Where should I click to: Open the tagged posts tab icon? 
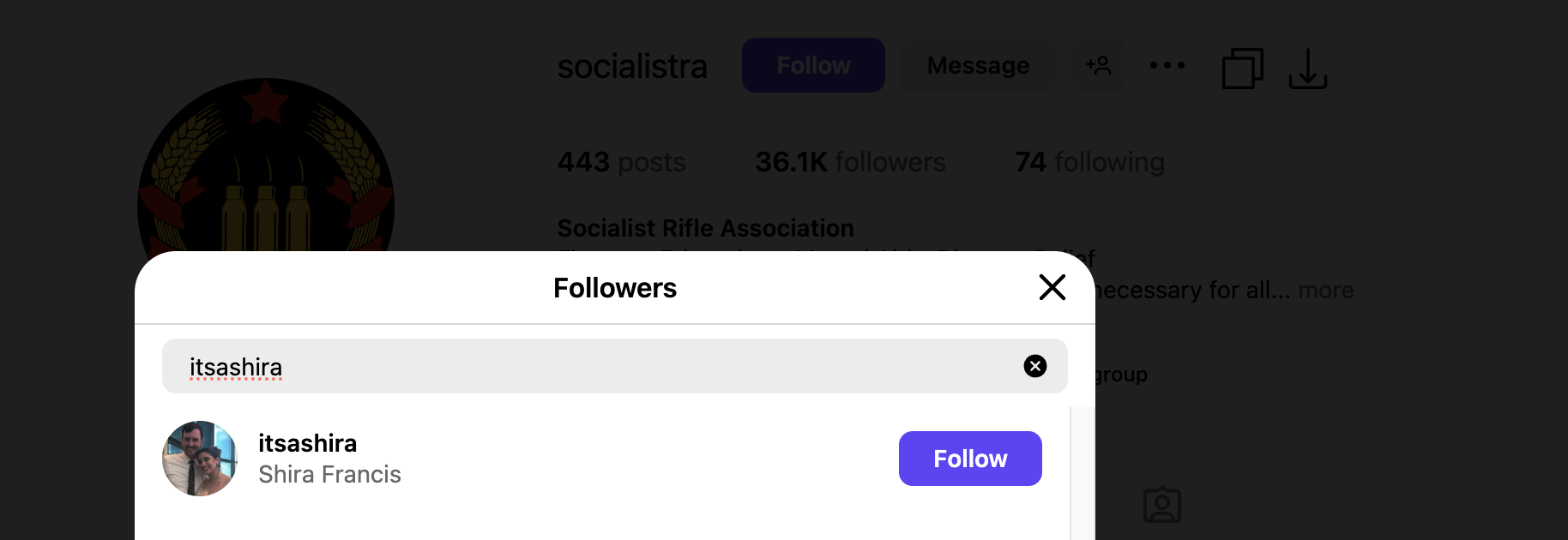click(x=1161, y=505)
